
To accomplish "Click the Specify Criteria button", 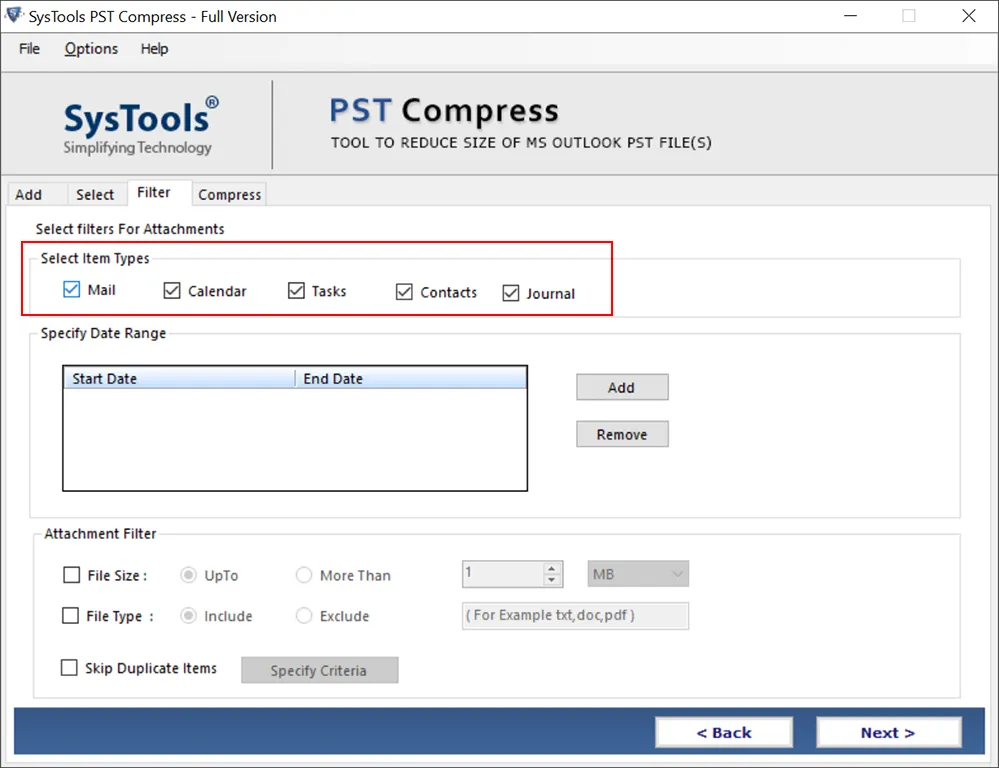I will pos(319,670).
